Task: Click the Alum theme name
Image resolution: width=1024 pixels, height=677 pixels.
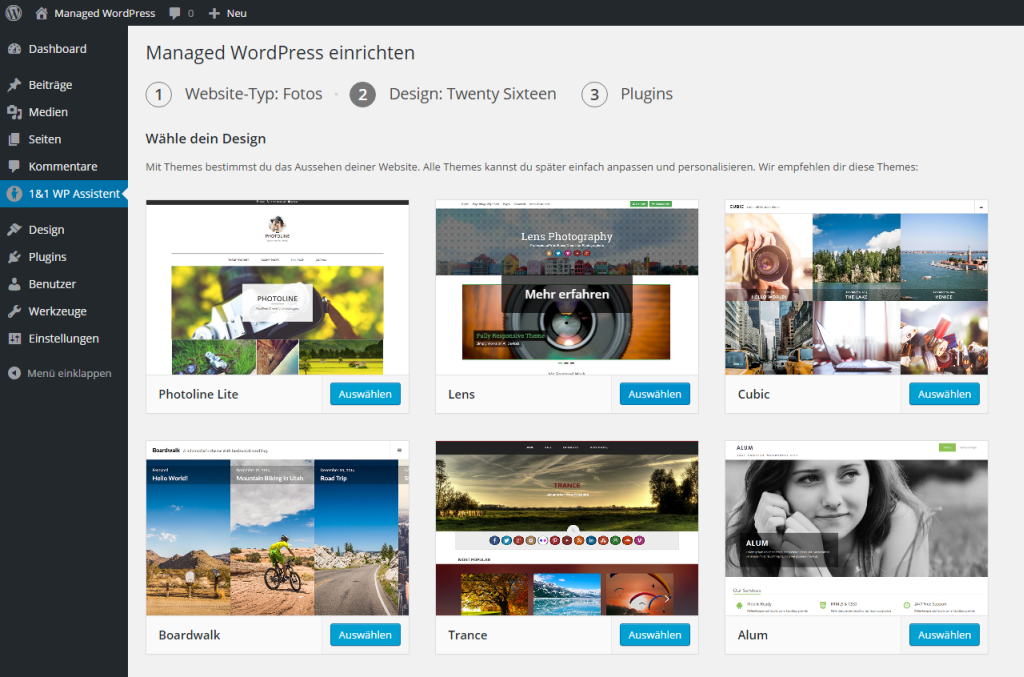Action: [752, 635]
